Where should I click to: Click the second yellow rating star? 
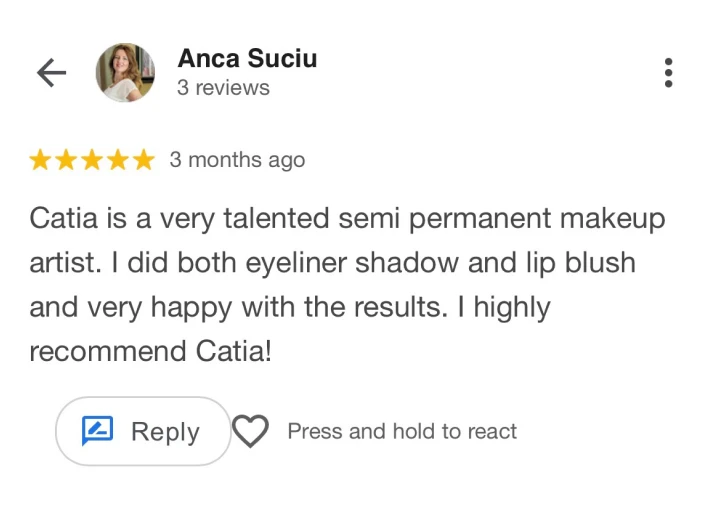click(x=67, y=160)
